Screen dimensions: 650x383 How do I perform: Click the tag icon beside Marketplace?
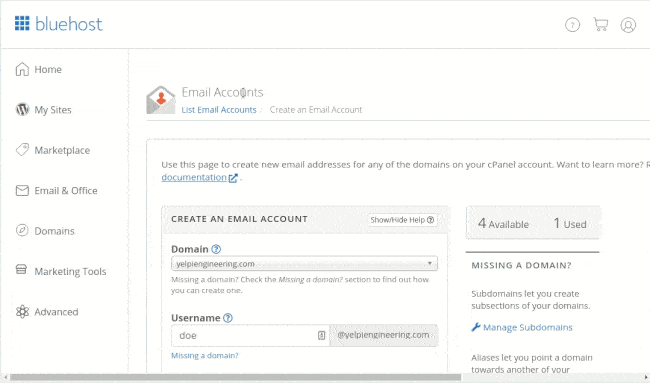click(x=22, y=150)
